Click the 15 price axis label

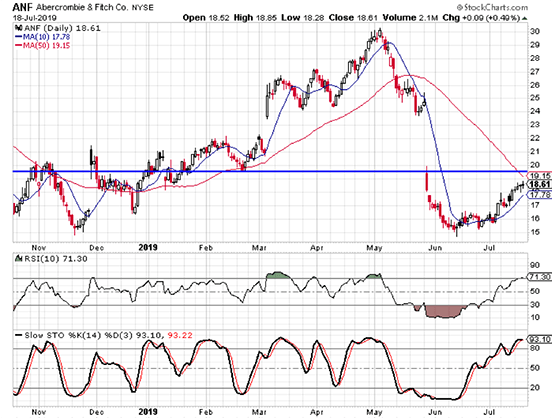point(535,232)
